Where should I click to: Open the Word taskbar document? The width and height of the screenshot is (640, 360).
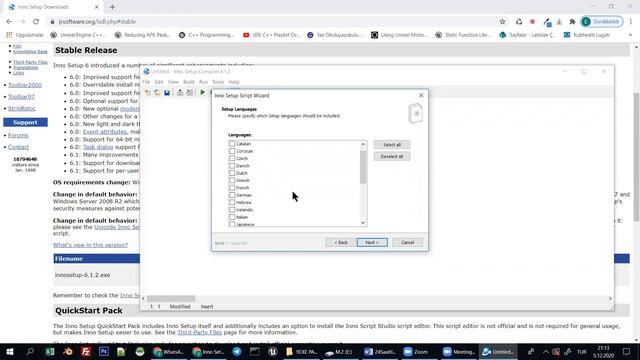(379, 351)
